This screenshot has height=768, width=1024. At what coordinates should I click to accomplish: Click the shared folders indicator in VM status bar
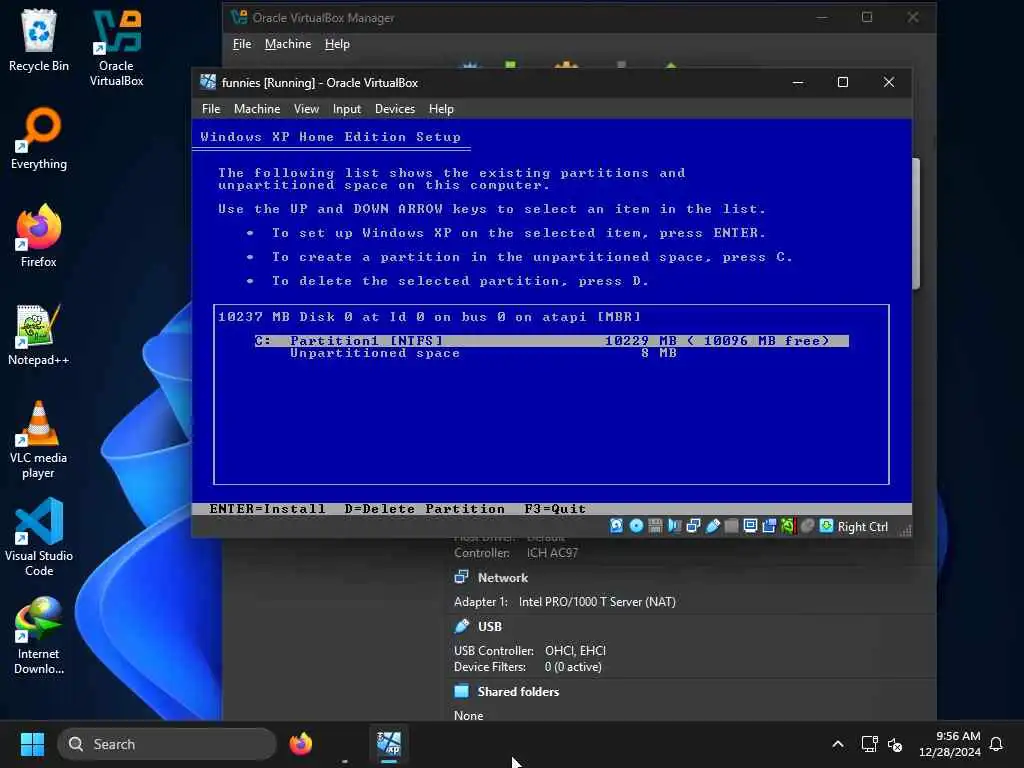tap(731, 526)
